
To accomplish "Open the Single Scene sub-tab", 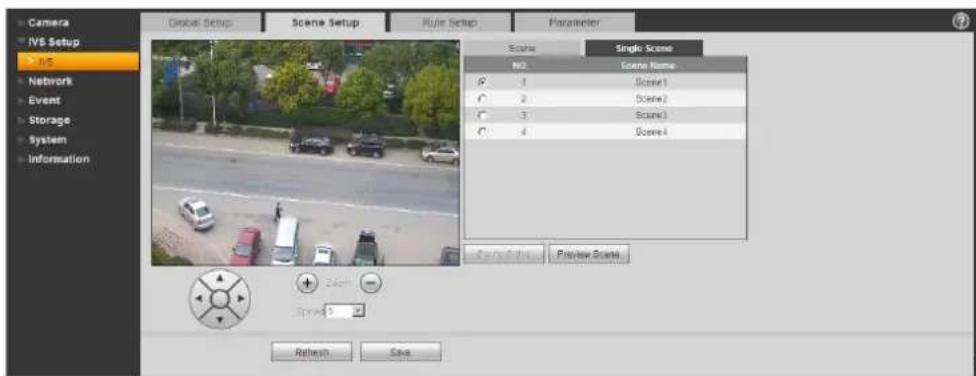I will coord(644,48).
